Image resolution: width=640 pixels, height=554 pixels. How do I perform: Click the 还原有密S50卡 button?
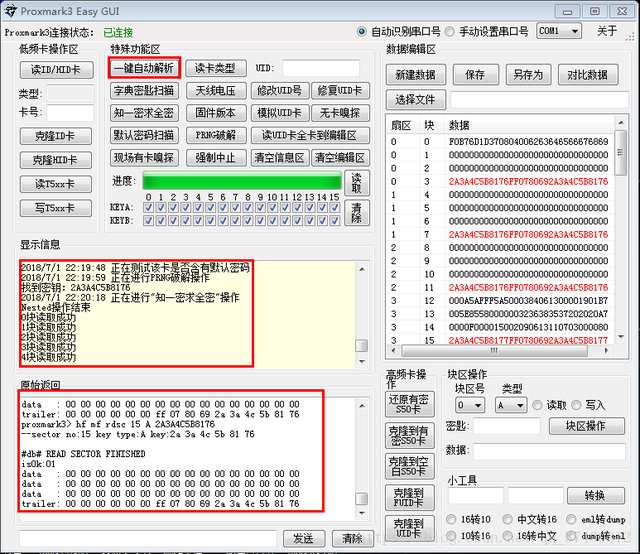tap(409, 404)
